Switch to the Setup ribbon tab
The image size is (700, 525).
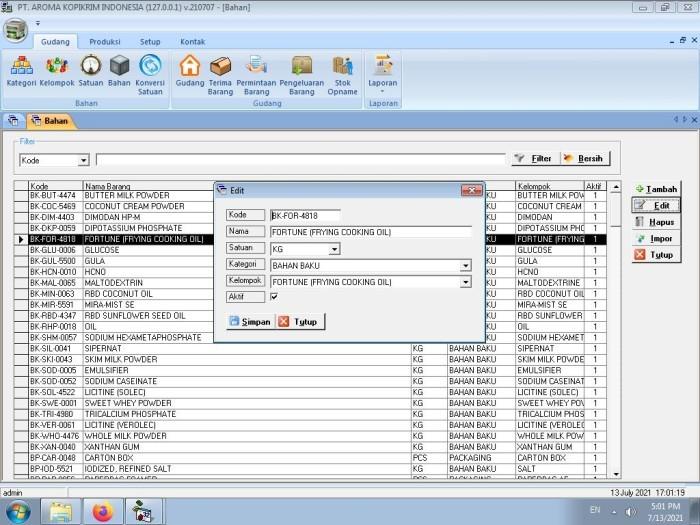150,42
